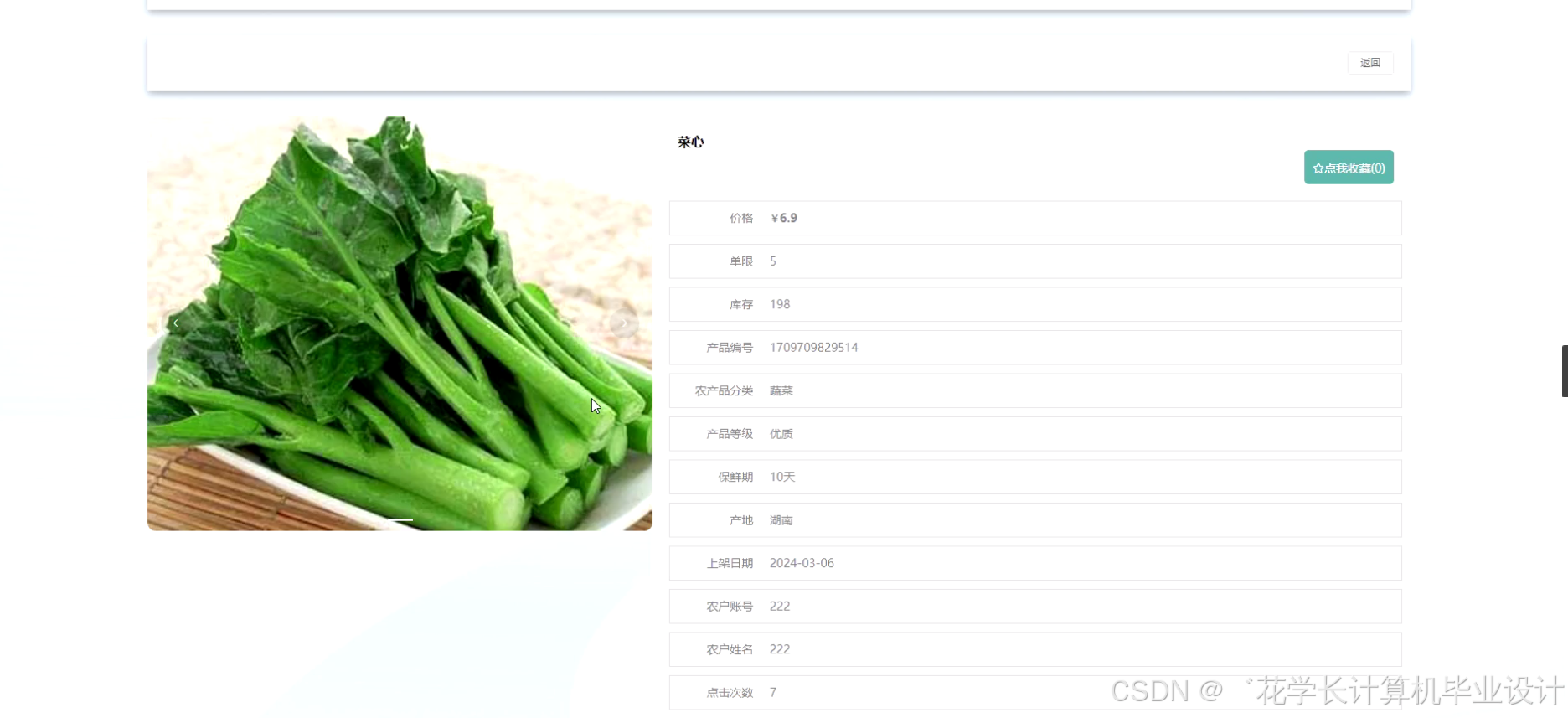Click the origin value 湖南

(x=781, y=520)
